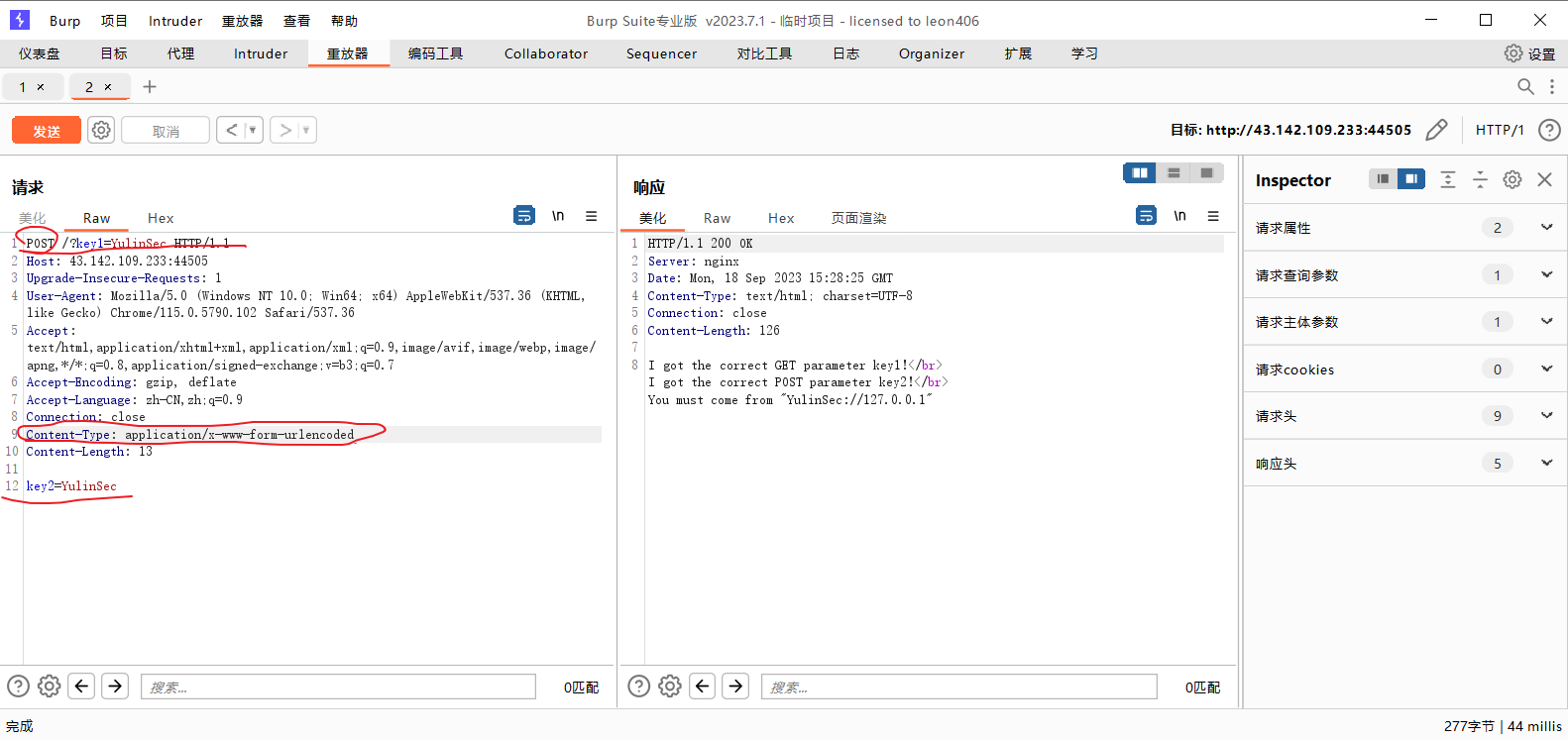This screenshot has height=740, width=1568.
Task: Switch to the Collaborator tab
Action: [x=546, y=53]
